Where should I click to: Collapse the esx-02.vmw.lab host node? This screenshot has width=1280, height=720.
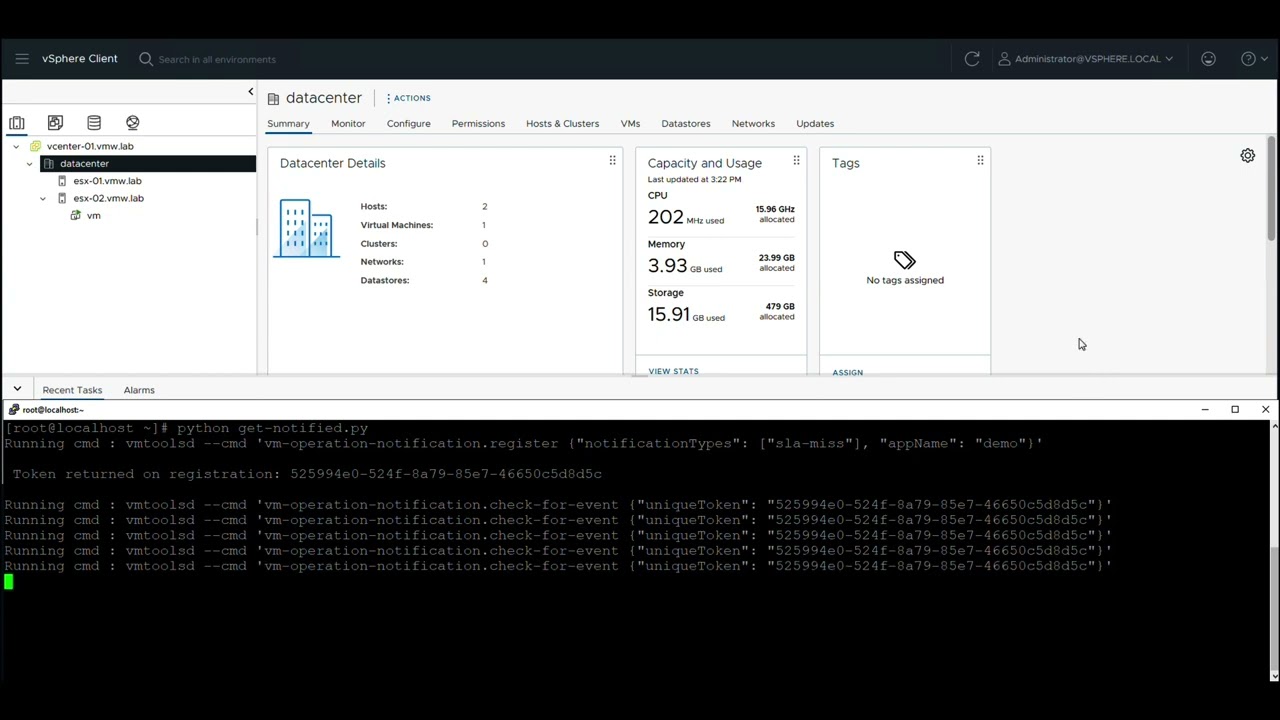(43, 199)
